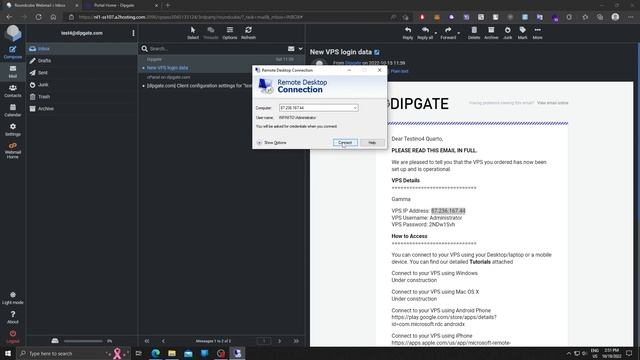Click the Connect button in dialog
This screenshot has height=360, width=640.
[345, 142]
